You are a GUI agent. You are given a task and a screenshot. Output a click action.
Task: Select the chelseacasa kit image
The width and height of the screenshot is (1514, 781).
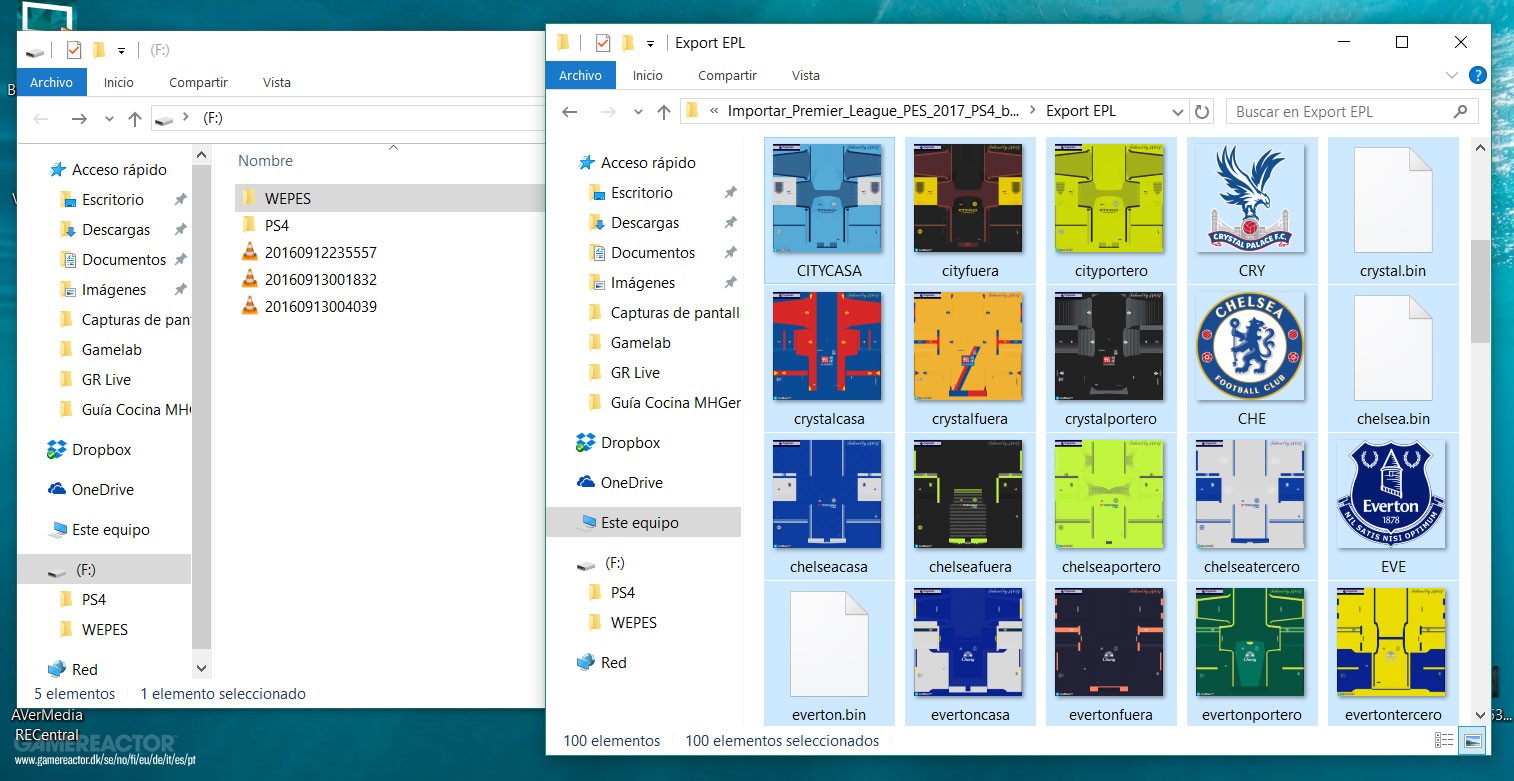(x=827, y=495)
